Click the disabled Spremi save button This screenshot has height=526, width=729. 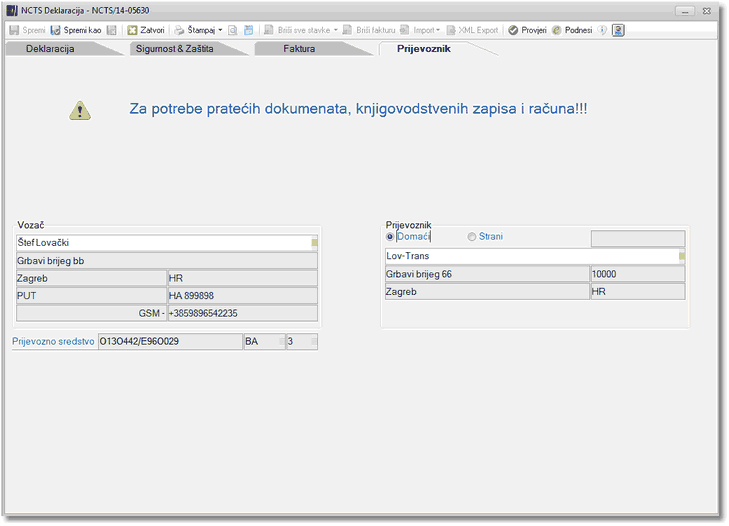[27, 30]
